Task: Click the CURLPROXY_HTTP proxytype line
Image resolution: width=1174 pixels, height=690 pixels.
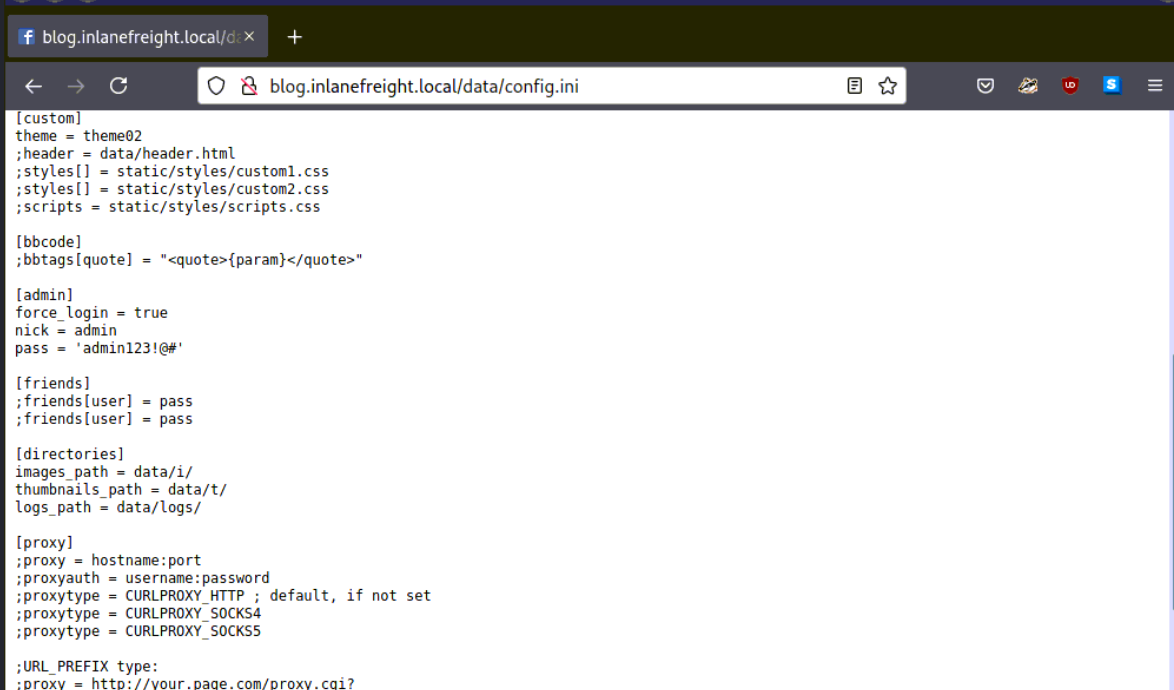Action: (x=223, y=596)
